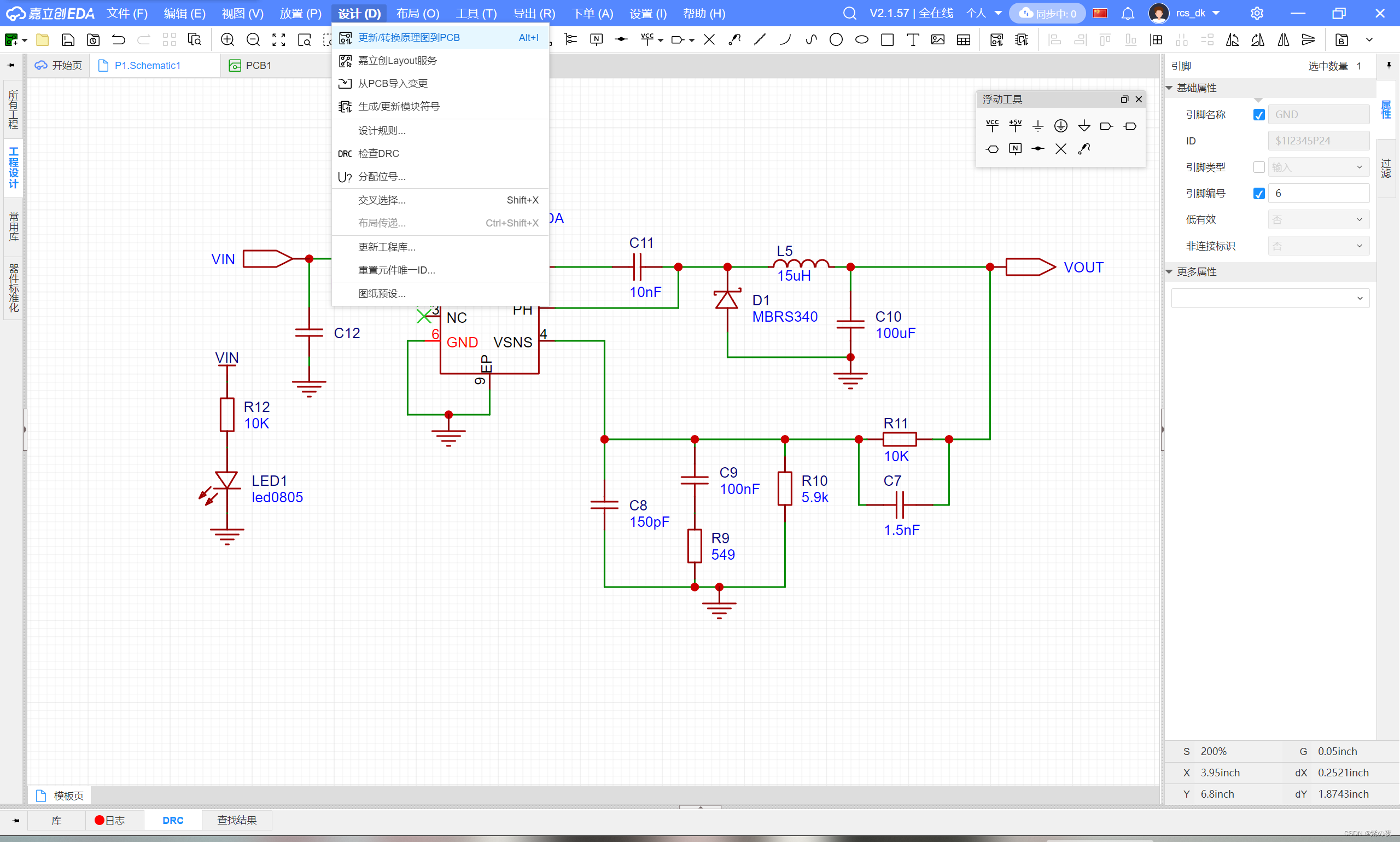Select the text tool icon
This screenshot has height=842, width=1400.
coord(912,39)
